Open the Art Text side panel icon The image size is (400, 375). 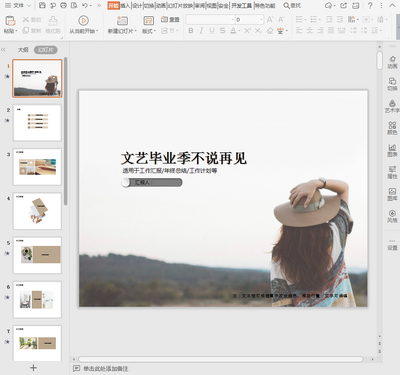click(x=392, y=106)
